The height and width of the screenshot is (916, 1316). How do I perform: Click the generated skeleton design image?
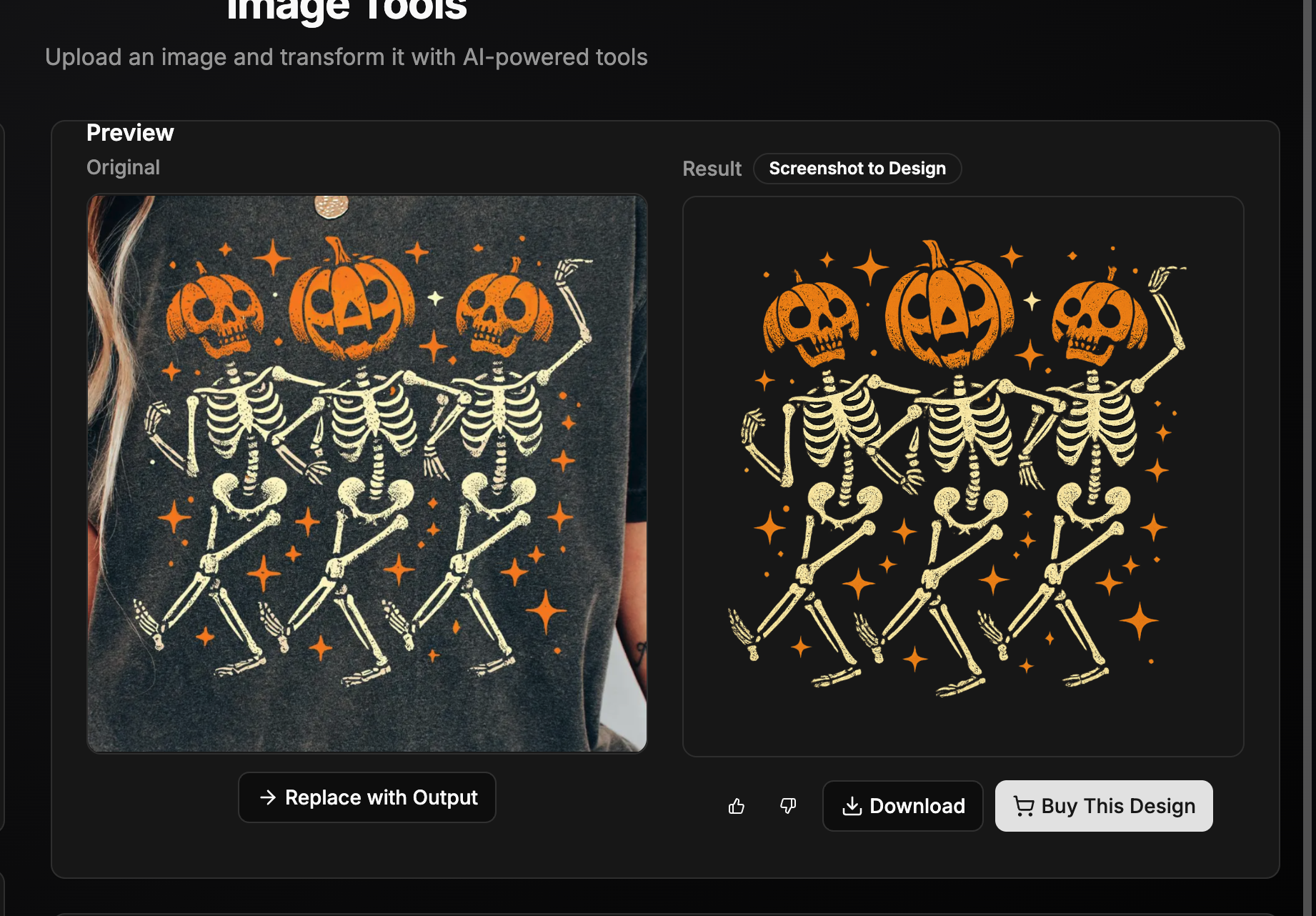[x=963, y=475]
